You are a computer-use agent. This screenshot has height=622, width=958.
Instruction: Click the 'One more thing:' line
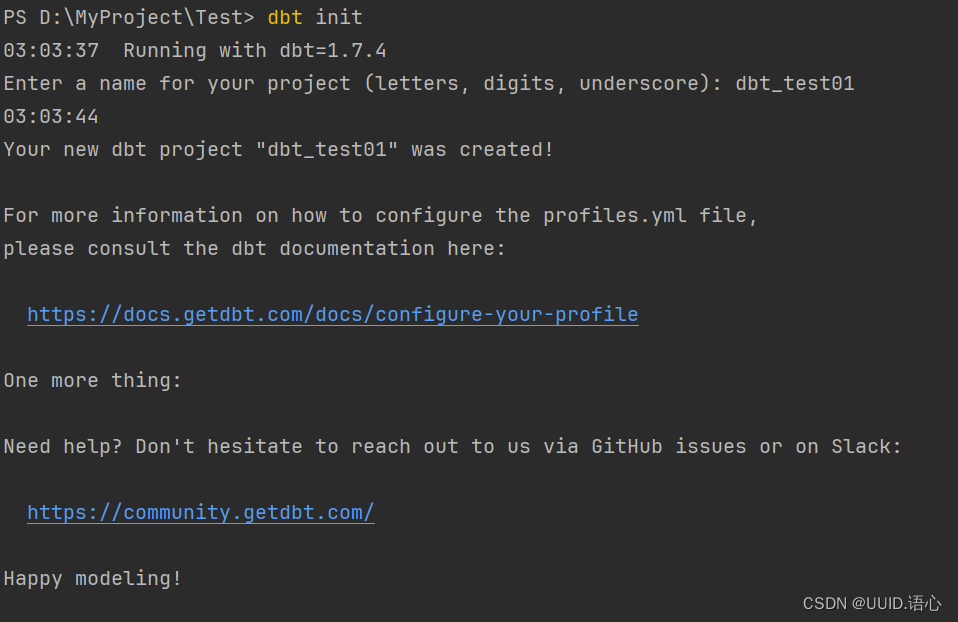coord(92,381)
